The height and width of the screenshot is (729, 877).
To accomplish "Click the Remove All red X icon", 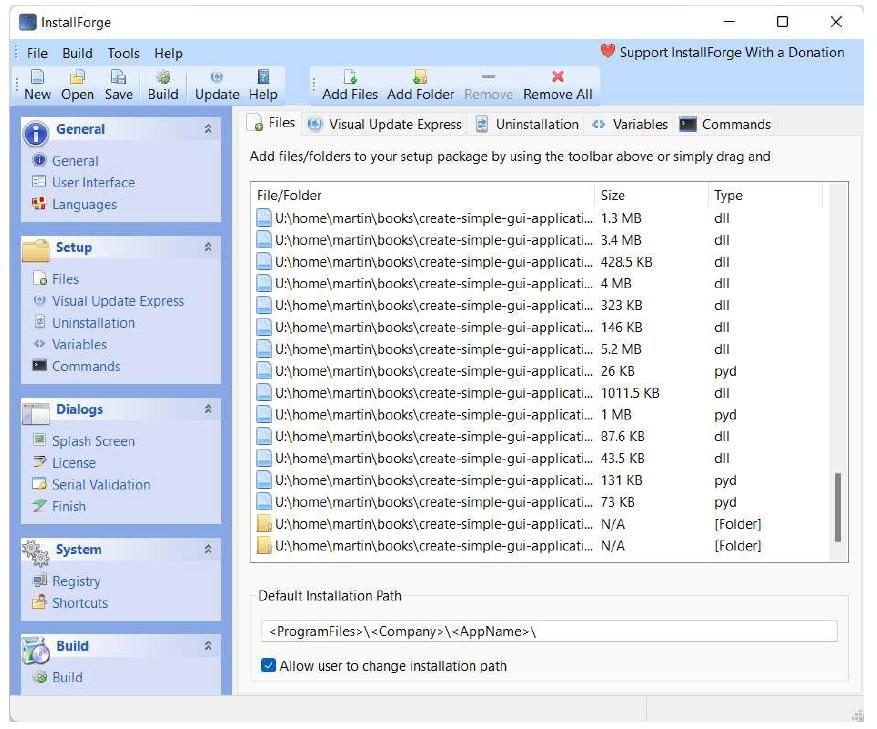I will [558, 78].
